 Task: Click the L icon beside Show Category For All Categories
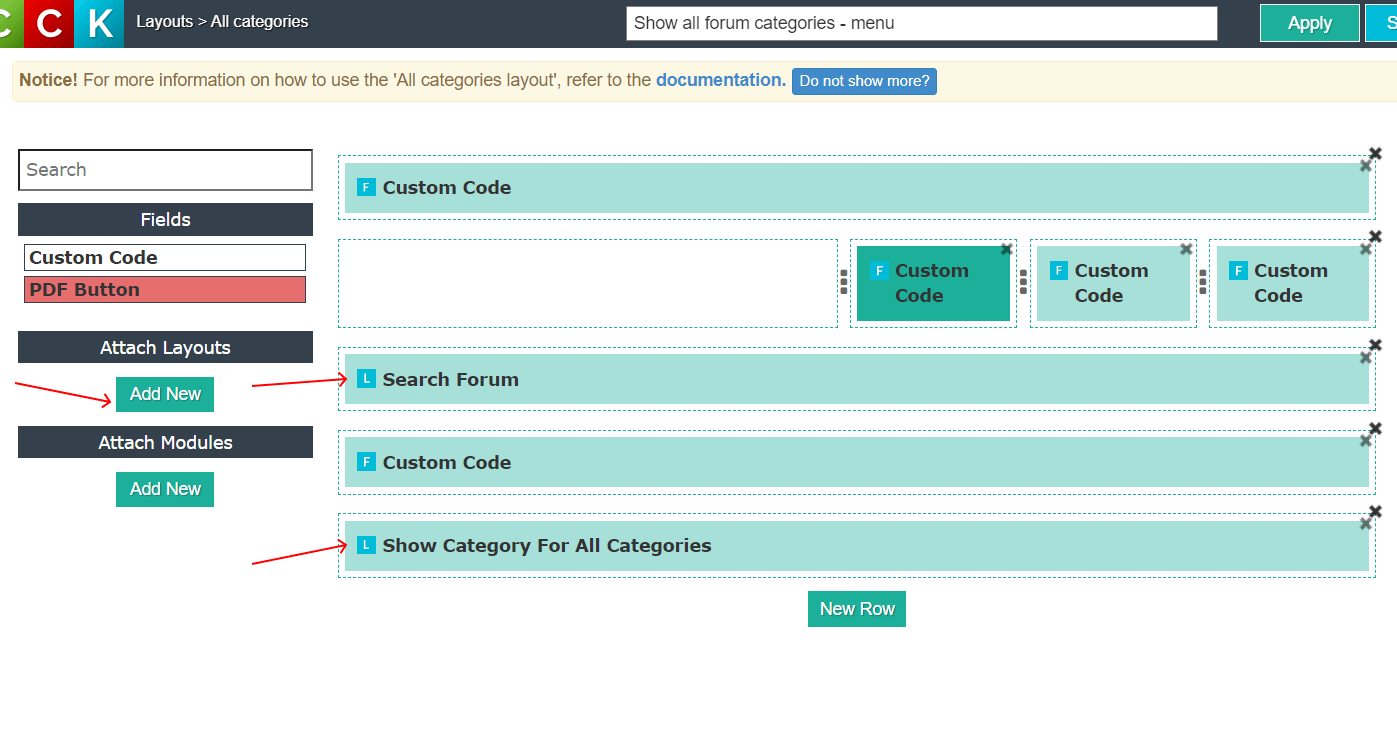367,545
